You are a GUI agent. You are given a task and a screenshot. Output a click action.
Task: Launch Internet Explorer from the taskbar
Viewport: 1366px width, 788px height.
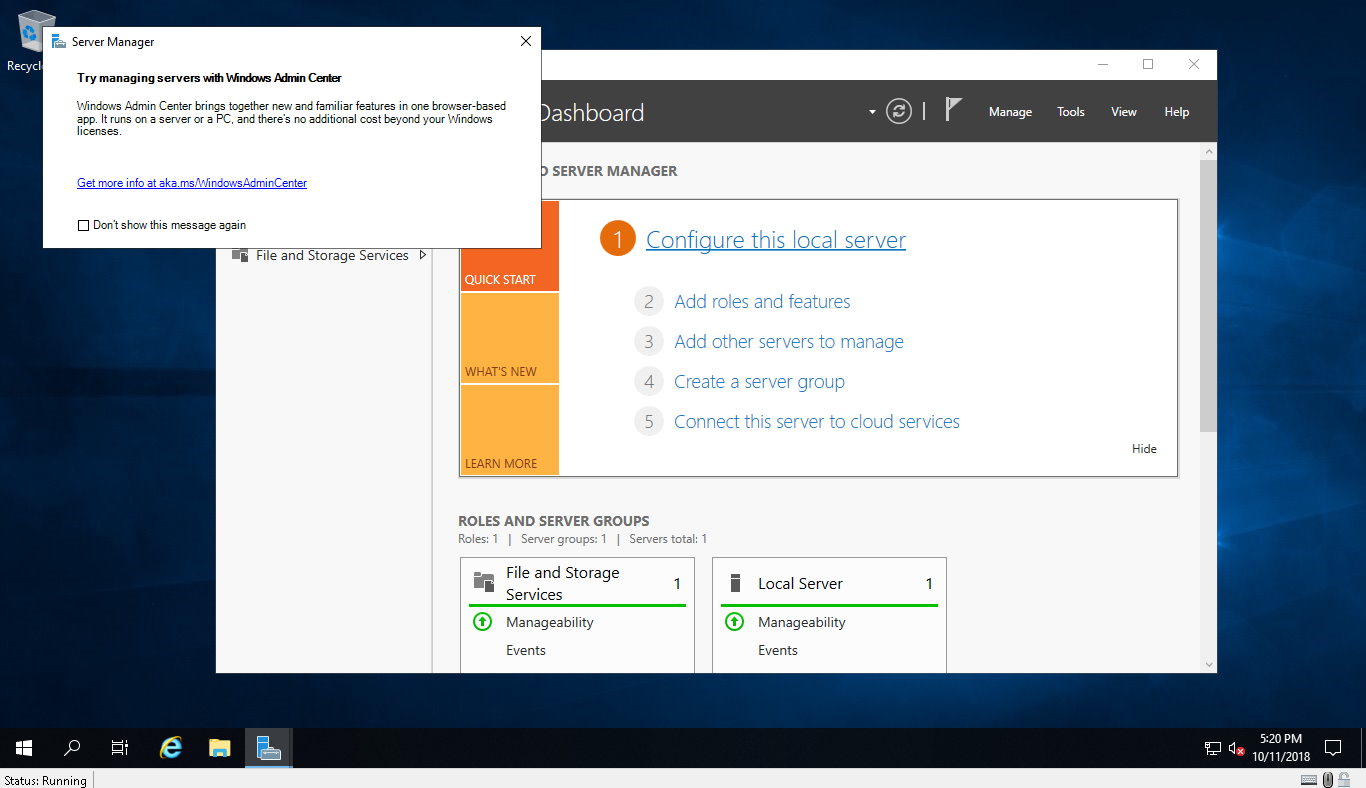[170, 747]
